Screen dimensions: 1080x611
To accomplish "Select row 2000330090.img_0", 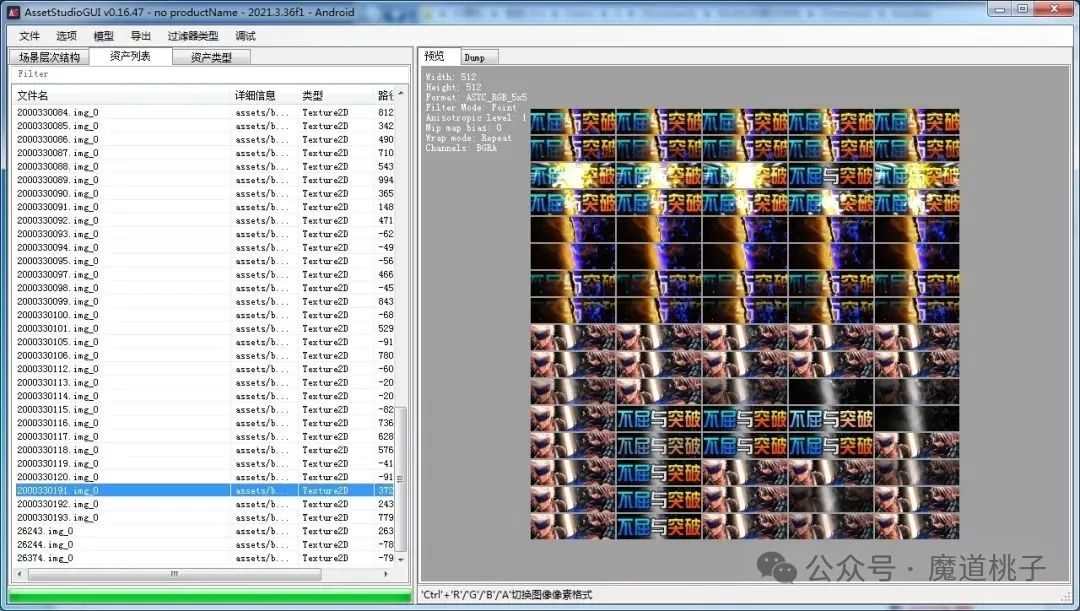I will coord(205,194).
